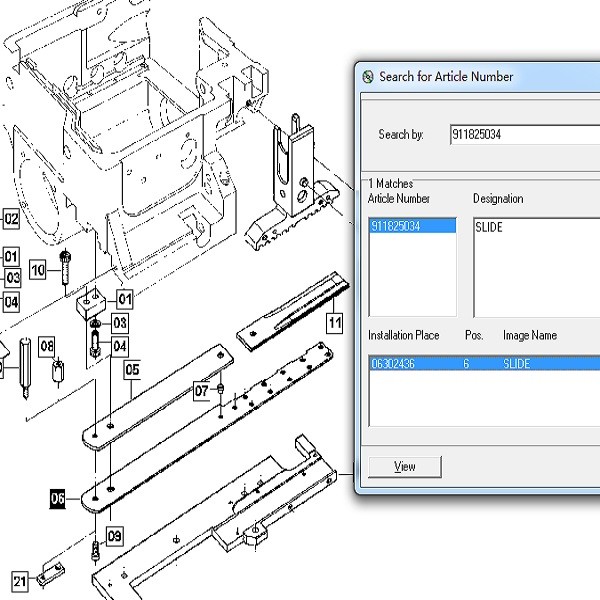
Task: Pick part callout 07 near the screw
Action: point(203,389)
